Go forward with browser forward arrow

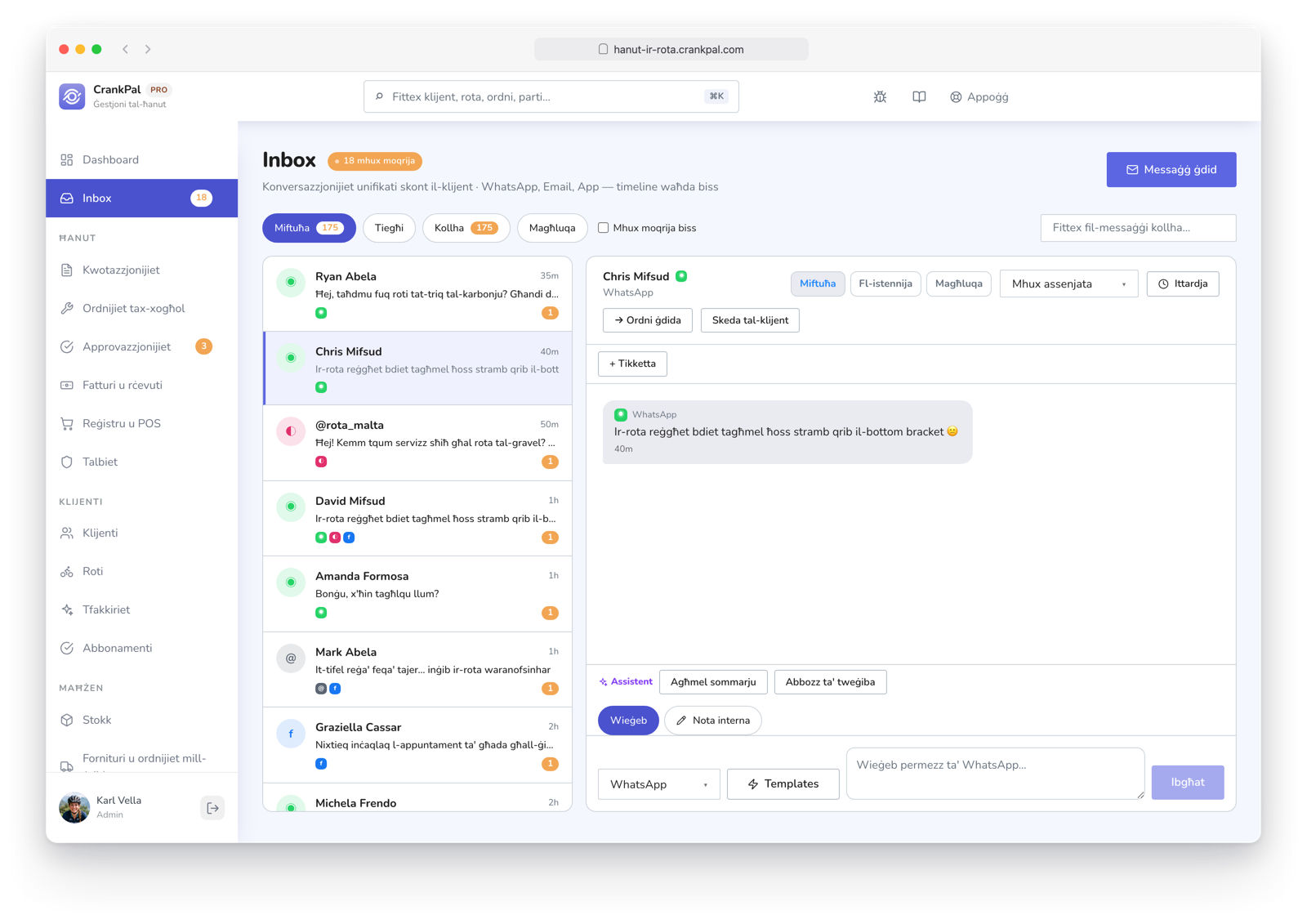(148, 49)
